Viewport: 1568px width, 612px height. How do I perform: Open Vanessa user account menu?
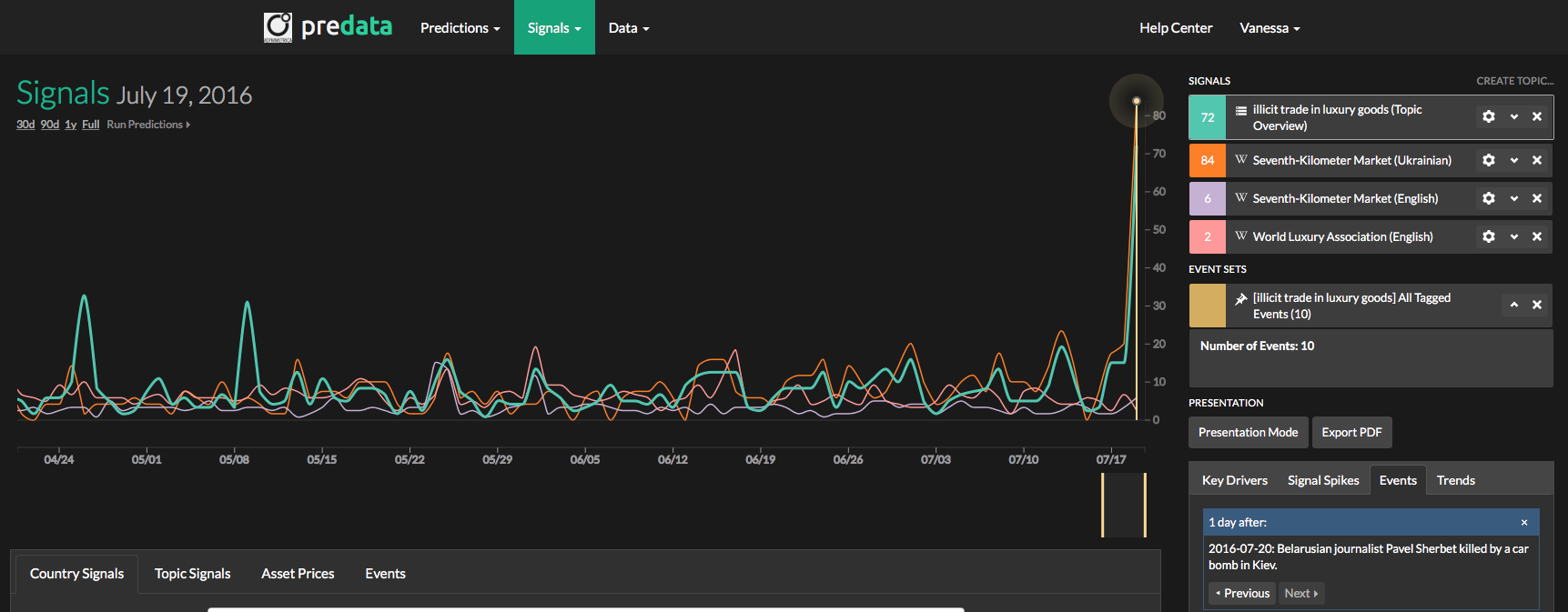(x=1270, y=27)
